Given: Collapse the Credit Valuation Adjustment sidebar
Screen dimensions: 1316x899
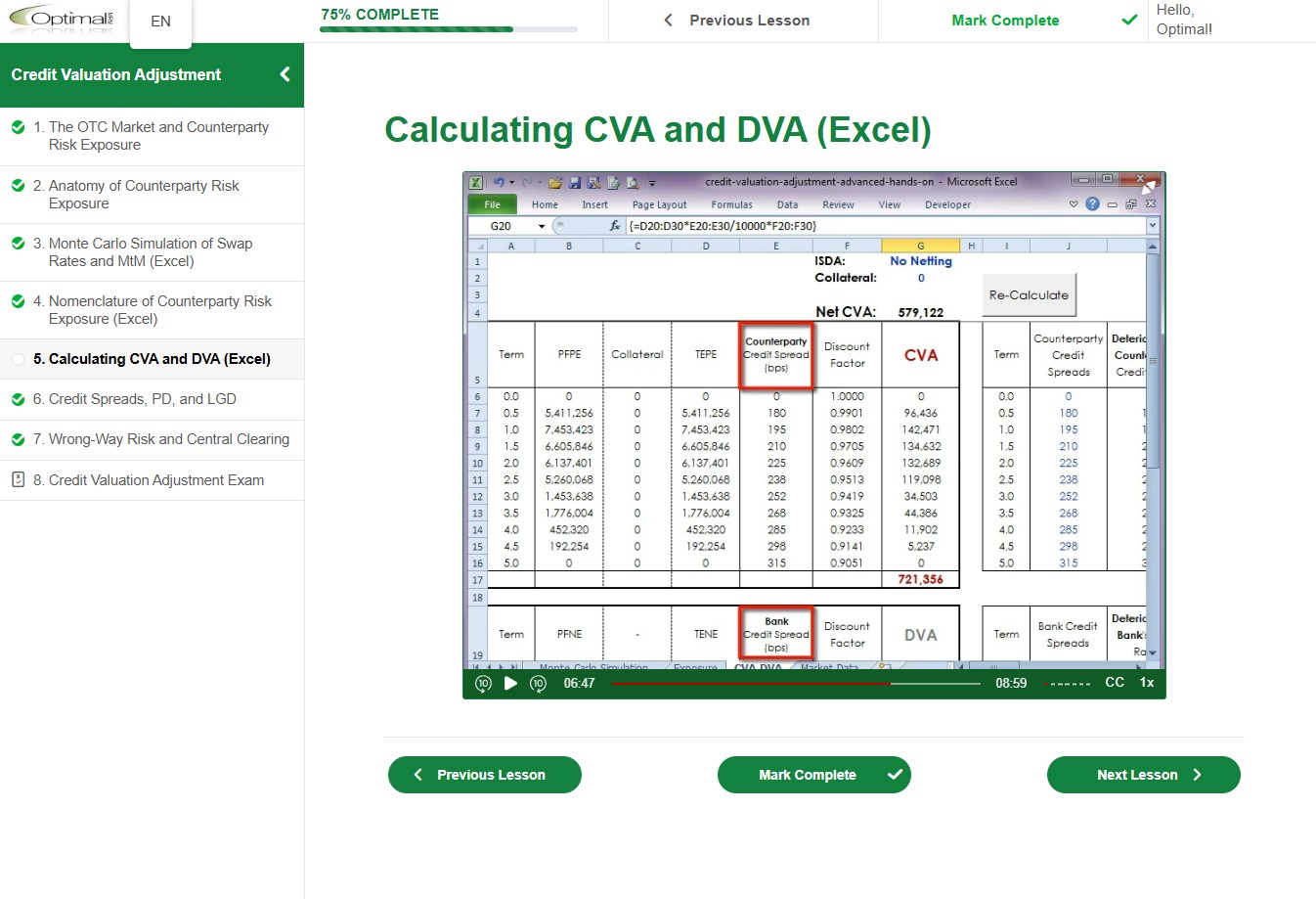Looking at the screenshot, I should (x=285, y=74).
